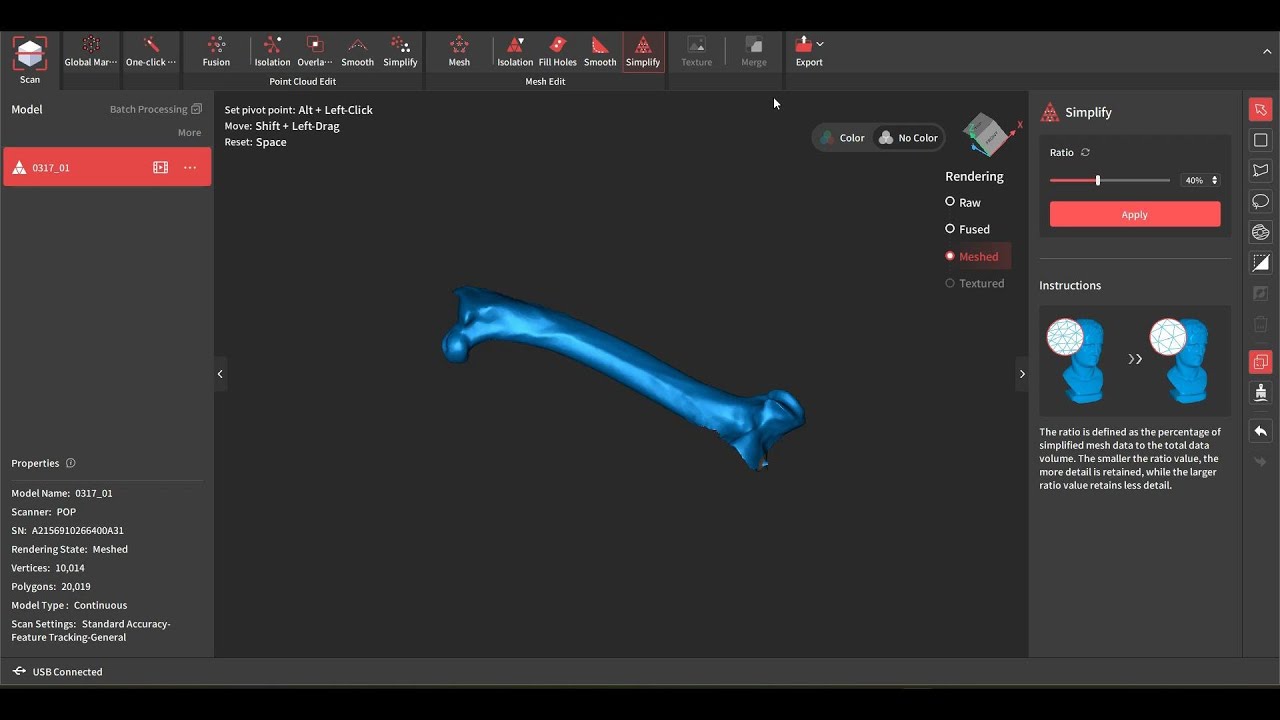
Task: Click the frame icon on 0317_01
Action: pyautogui.click(x=160, y=168)
